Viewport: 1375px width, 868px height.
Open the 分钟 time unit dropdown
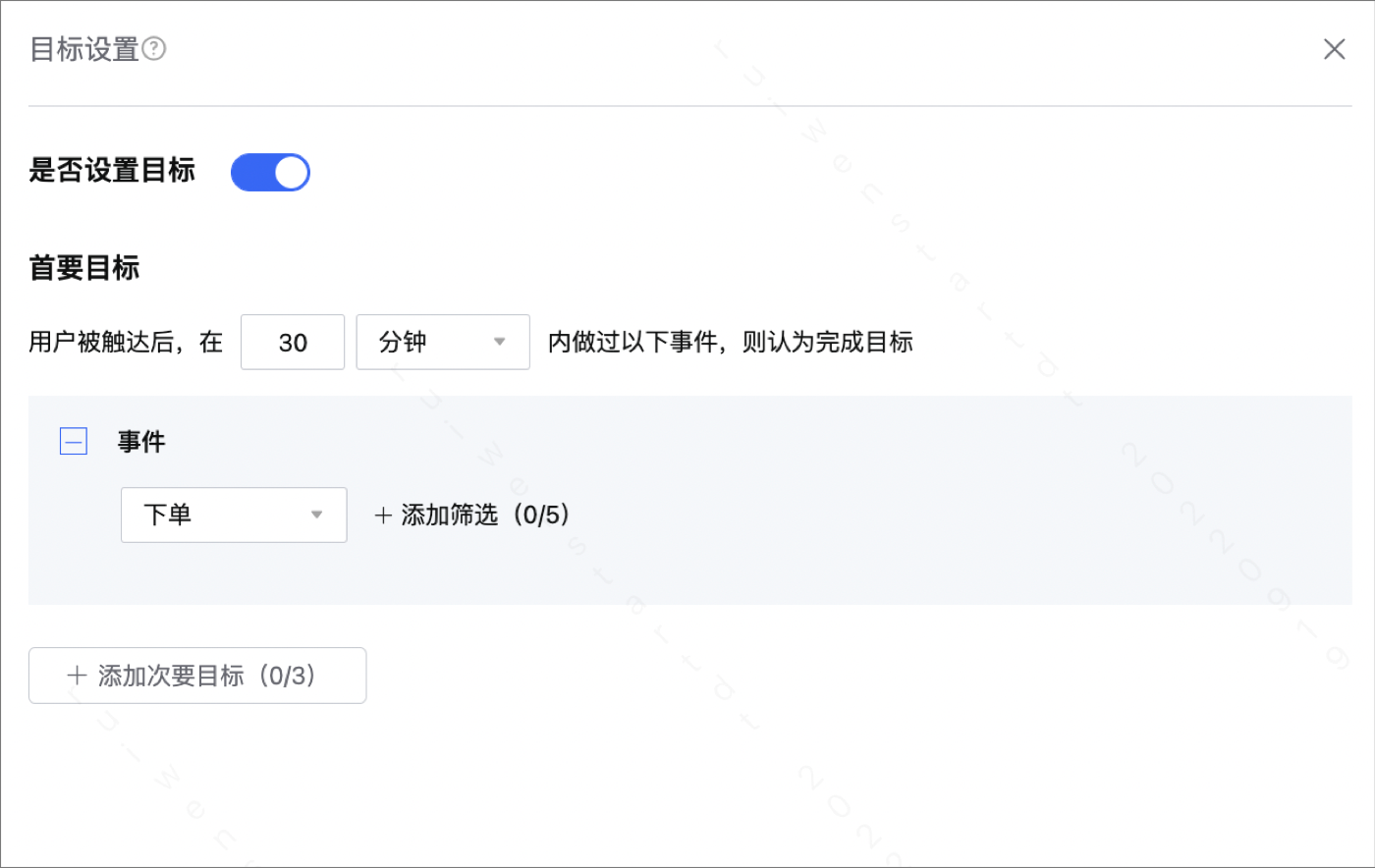[x=443, y=342]
